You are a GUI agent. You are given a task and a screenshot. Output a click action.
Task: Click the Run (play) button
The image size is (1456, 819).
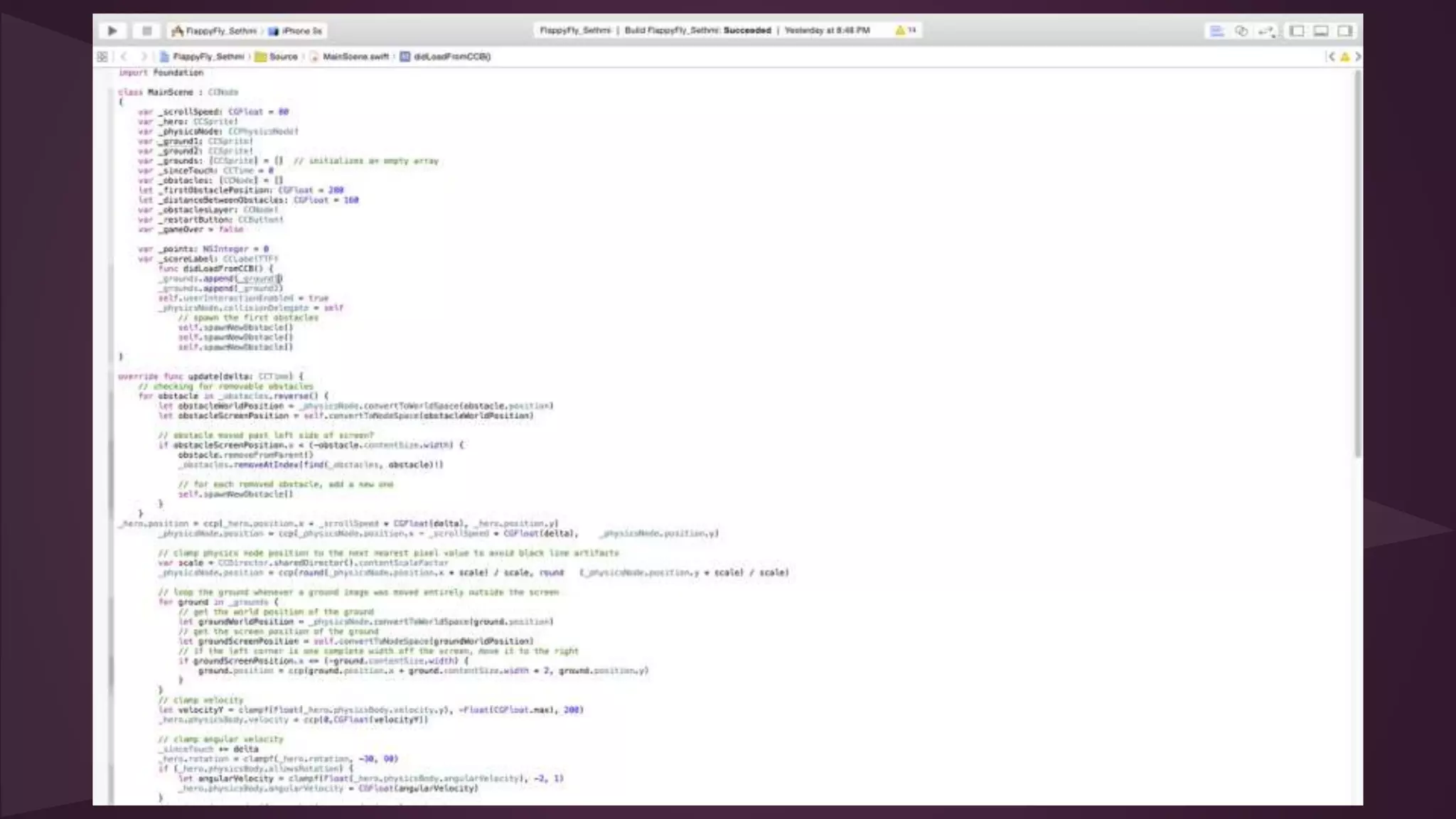[x=112, y=31]
